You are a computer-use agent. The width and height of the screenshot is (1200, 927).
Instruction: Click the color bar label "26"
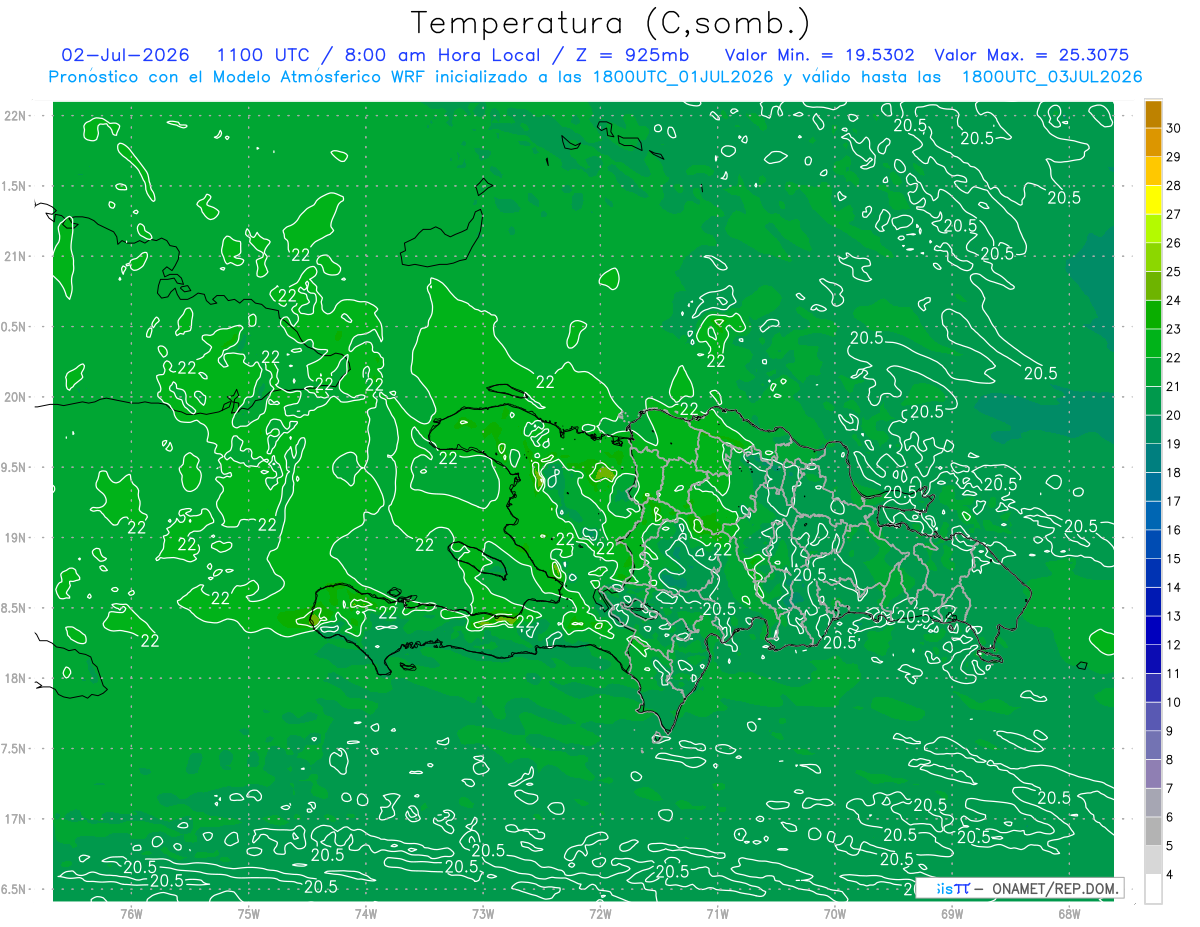point(1174,243)
